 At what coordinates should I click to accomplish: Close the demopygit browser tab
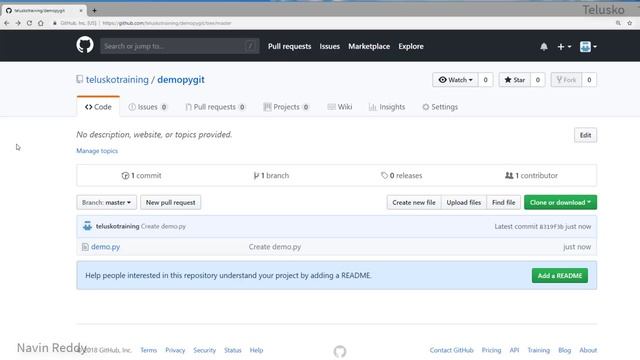81,10
